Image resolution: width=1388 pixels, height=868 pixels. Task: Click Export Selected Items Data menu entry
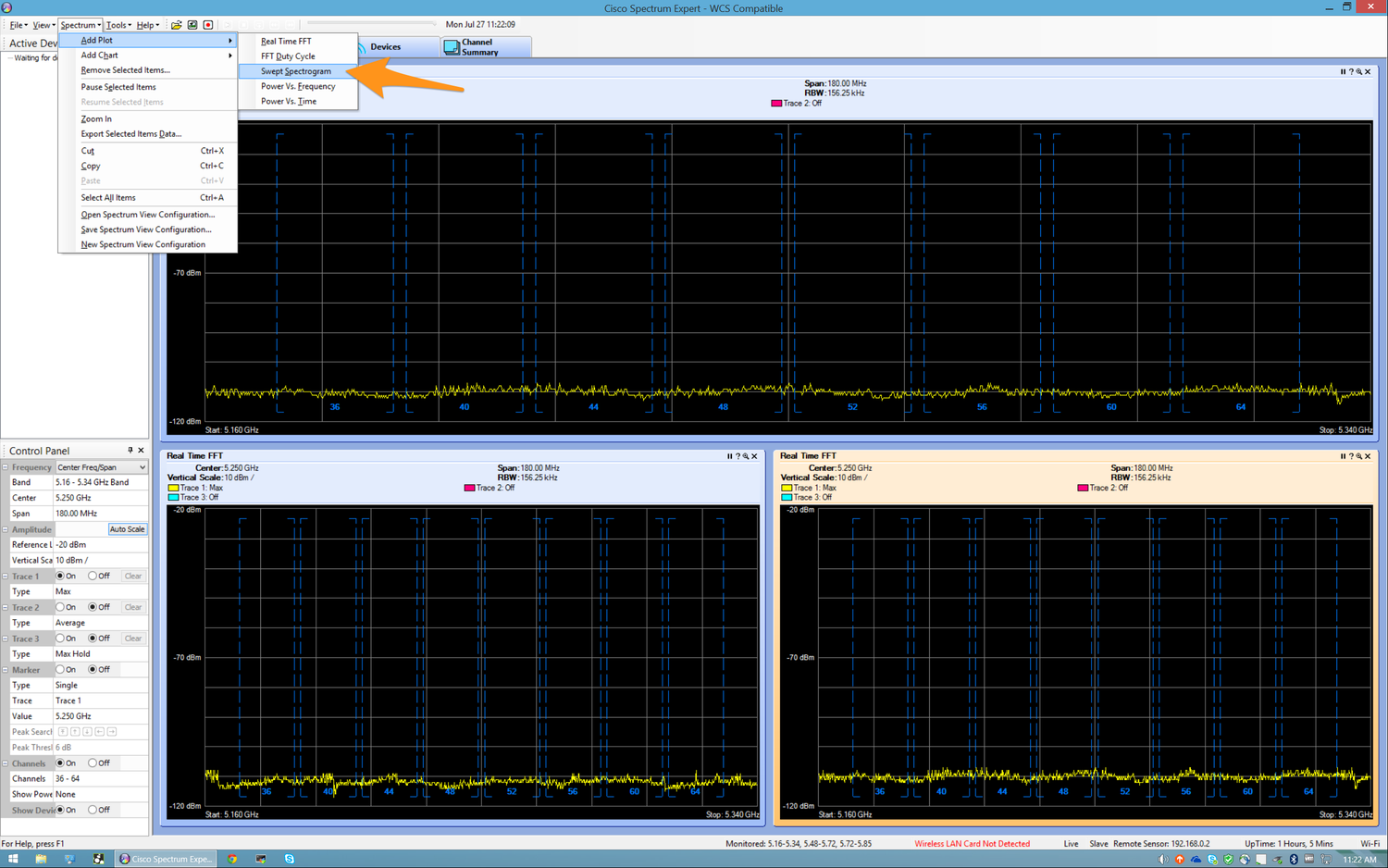pos(148,134)
